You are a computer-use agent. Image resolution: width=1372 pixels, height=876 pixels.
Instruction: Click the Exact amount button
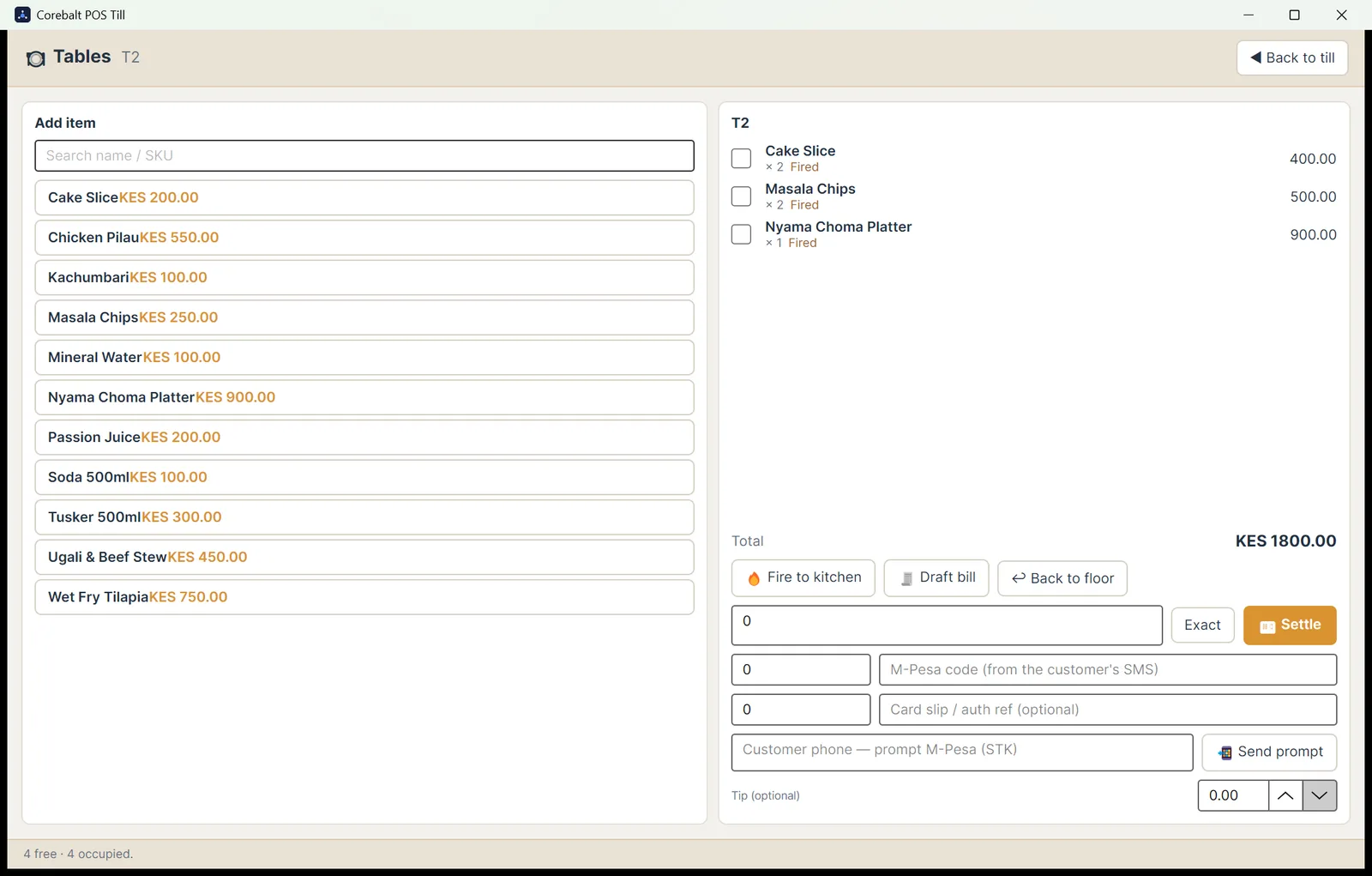[1202, 625]
